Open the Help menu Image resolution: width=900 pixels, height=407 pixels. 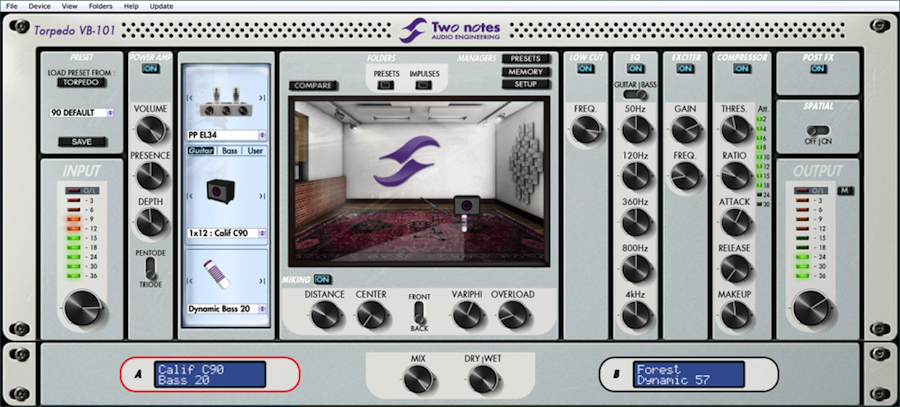[x=131, y=6]
